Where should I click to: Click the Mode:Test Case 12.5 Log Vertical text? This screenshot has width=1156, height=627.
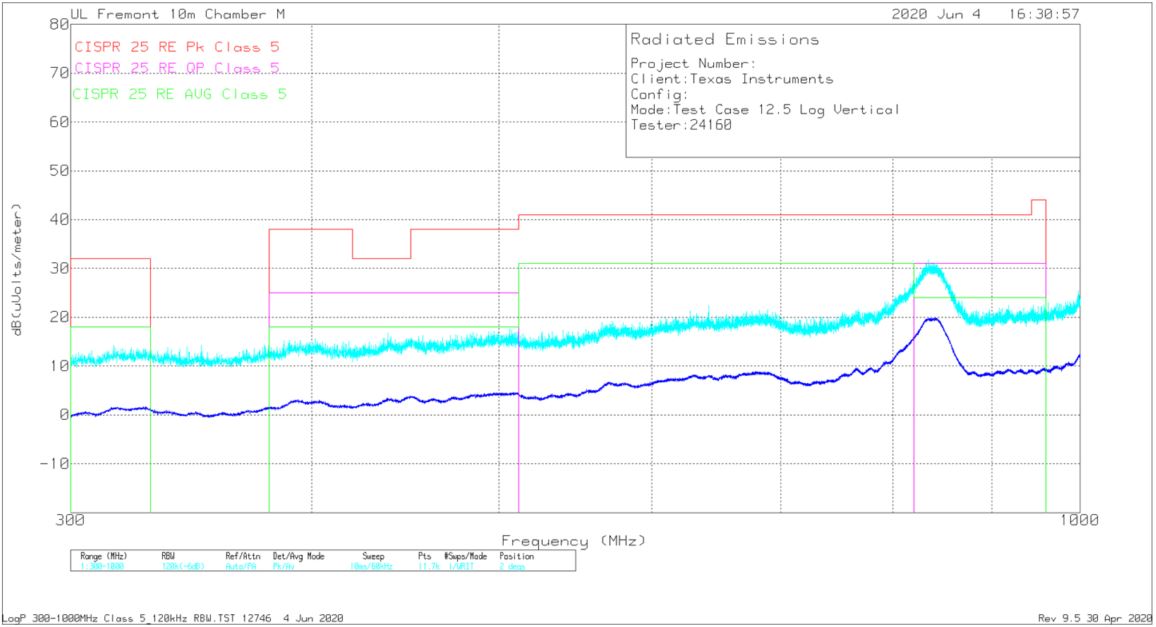765,110
